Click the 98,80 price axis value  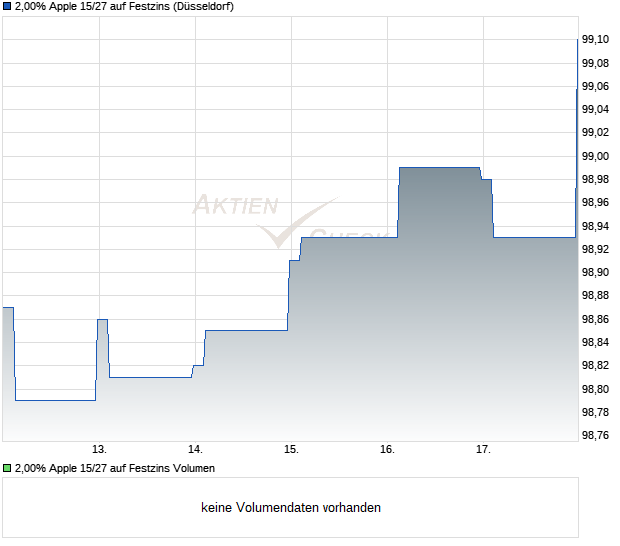pyautogui.click(x=595, y=389)
